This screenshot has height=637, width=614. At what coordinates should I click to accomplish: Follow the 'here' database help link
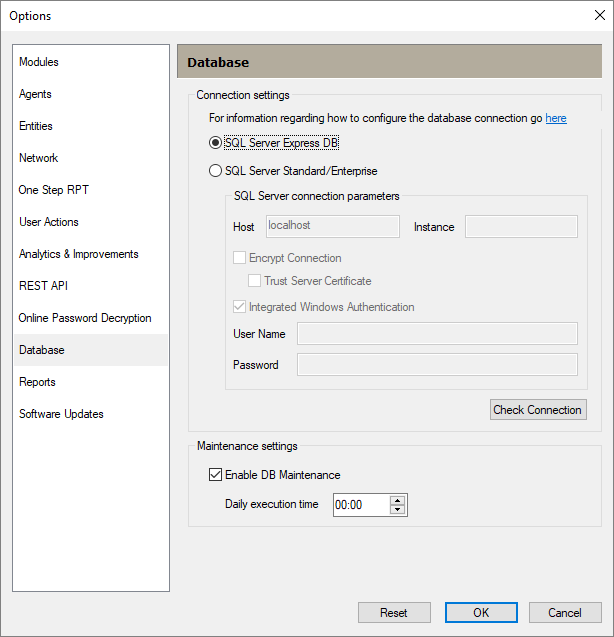tap(555, 118)
